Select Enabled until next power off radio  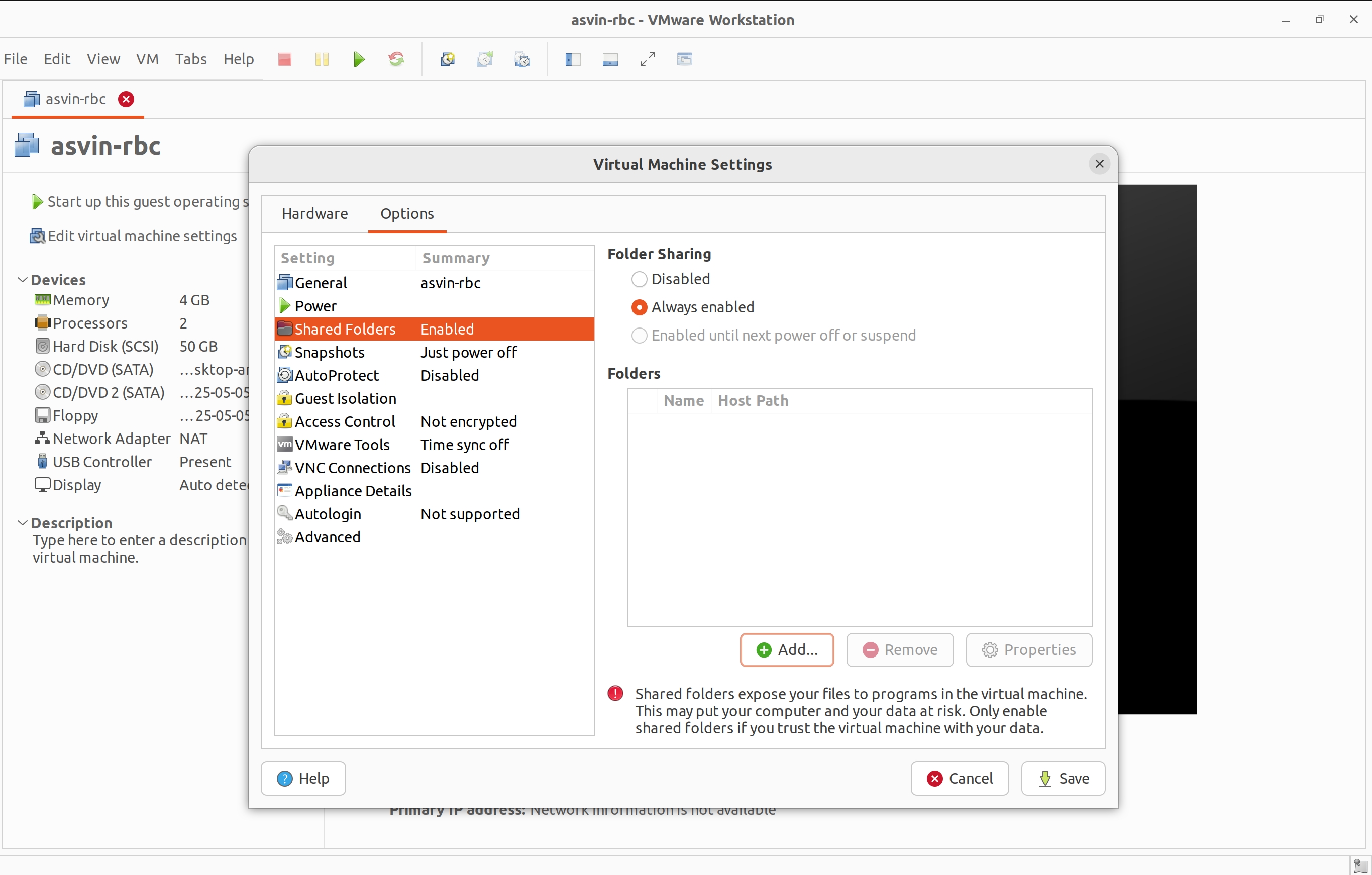(x=640, y=336)
